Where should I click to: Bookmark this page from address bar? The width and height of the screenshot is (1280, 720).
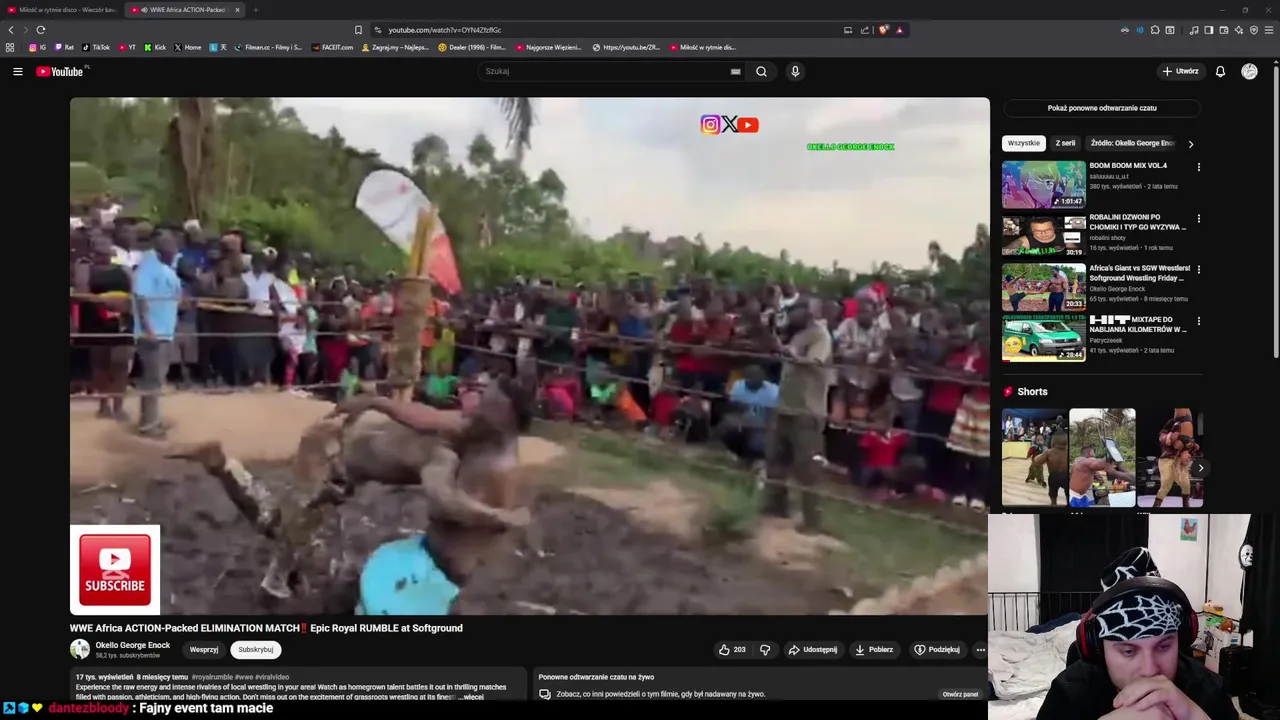click(x=358, y=30)
